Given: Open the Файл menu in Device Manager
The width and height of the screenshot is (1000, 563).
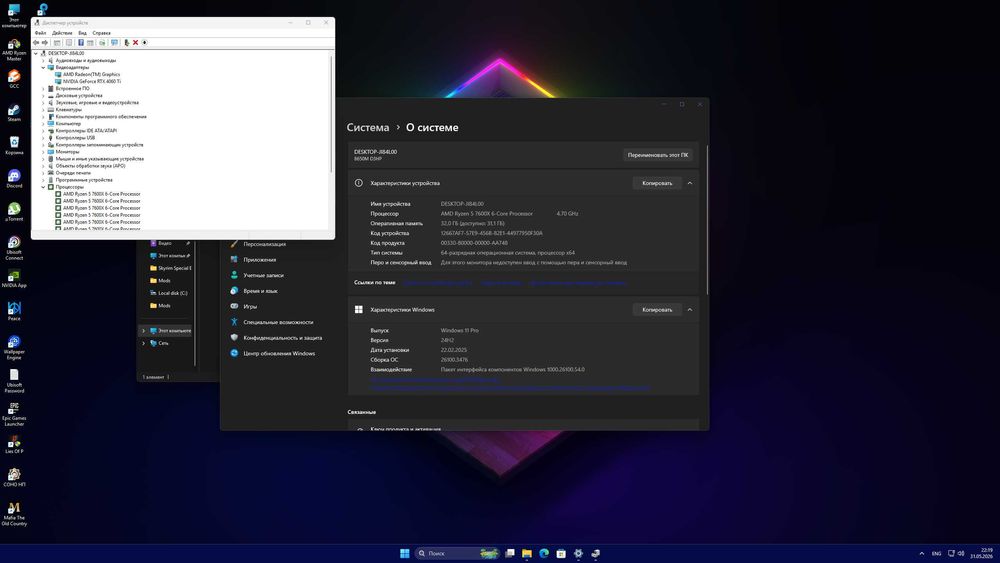Looking at the screenshot, I should (40, 33).
